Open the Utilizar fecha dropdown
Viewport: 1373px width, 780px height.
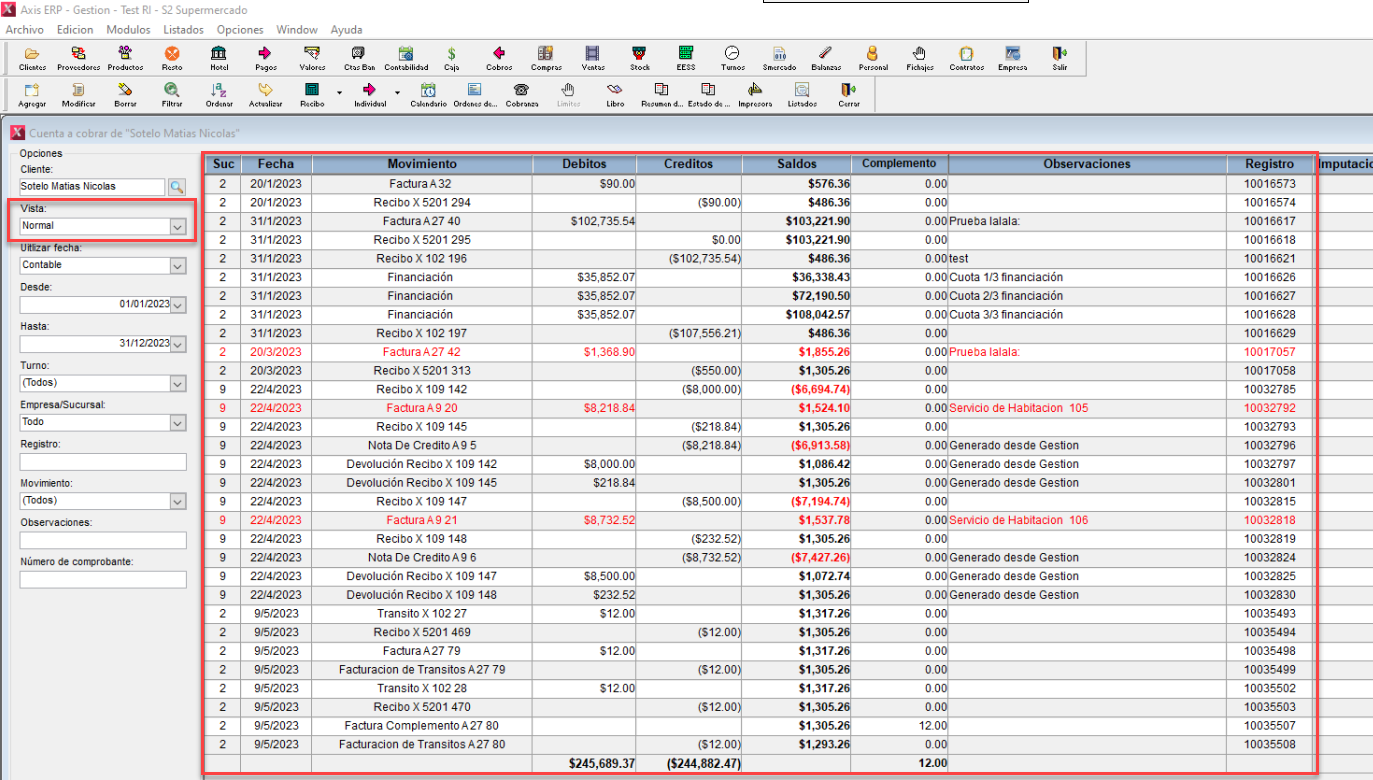click(x=177, y=266)
